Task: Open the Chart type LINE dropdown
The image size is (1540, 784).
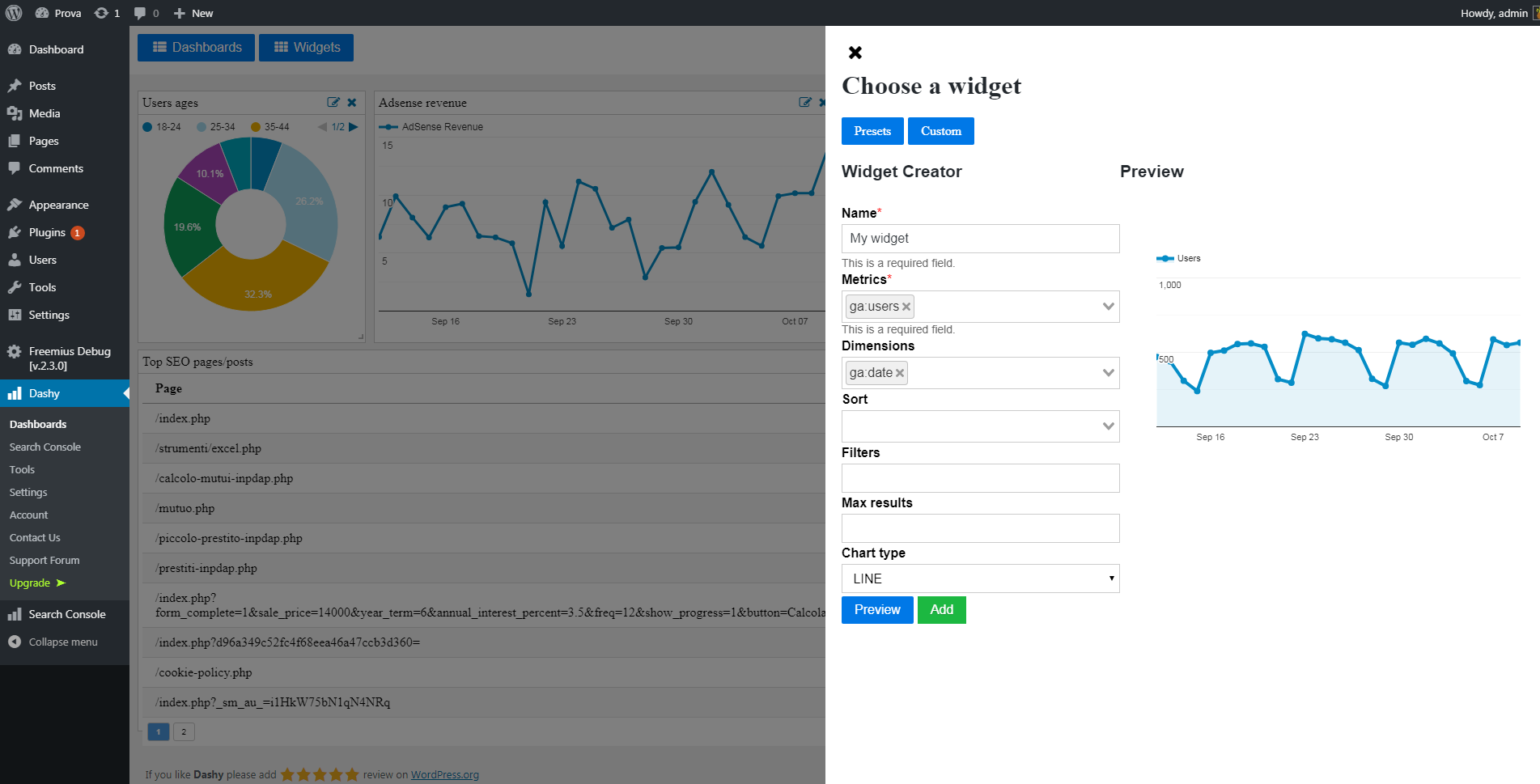Action: [980, 578]
